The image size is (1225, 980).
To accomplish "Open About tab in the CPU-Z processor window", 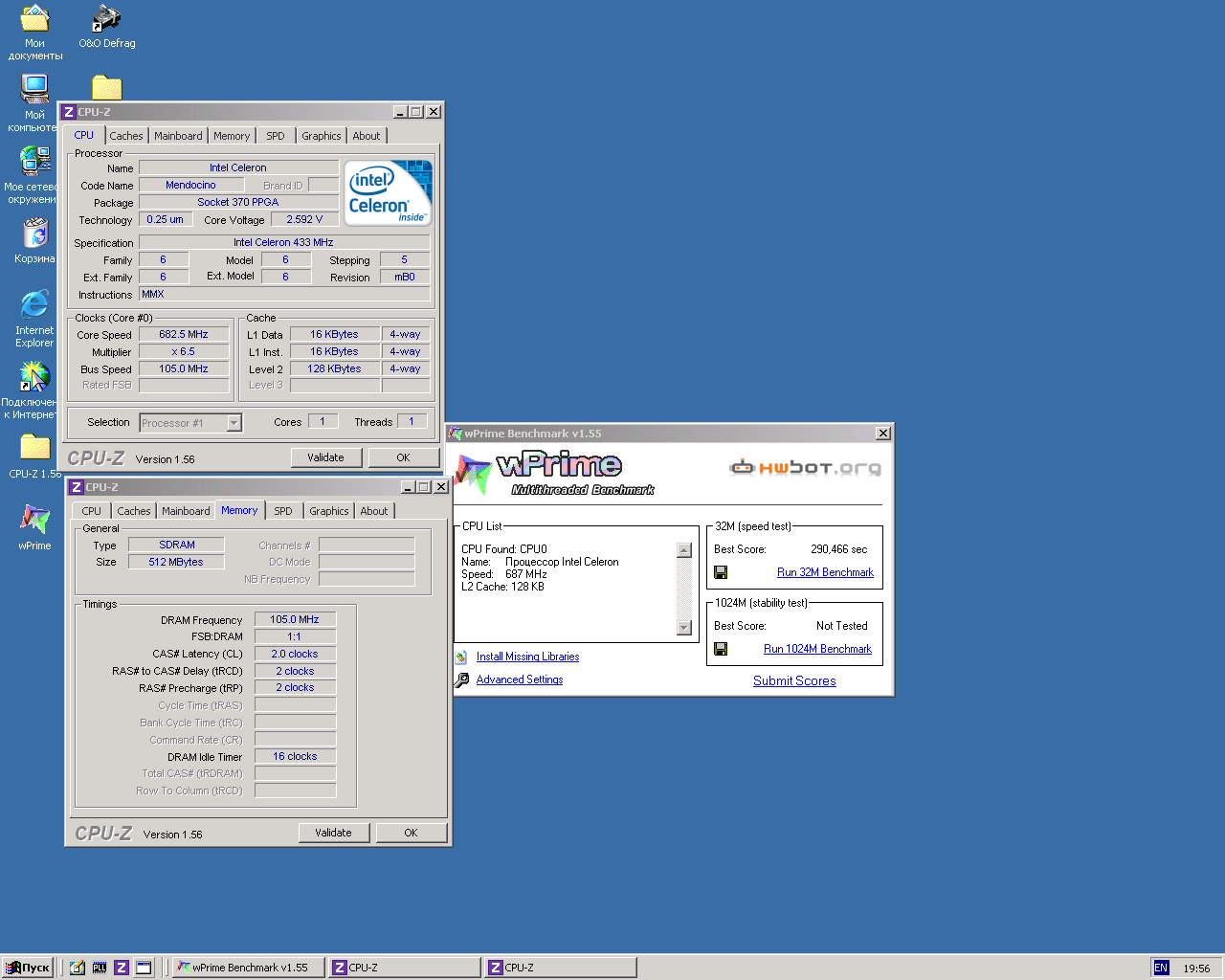I will (367, 136).
